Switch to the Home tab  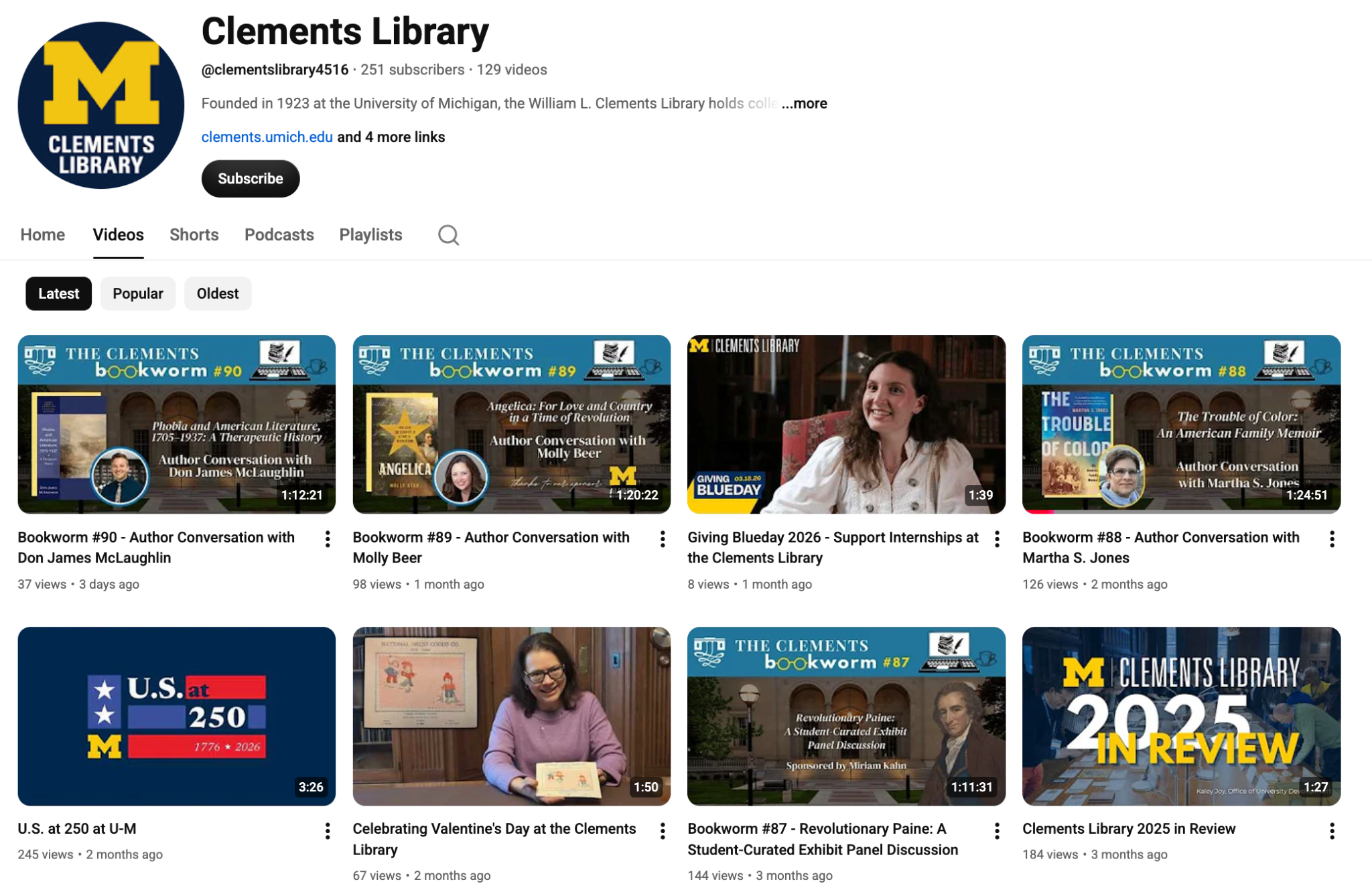coord(43,234)
